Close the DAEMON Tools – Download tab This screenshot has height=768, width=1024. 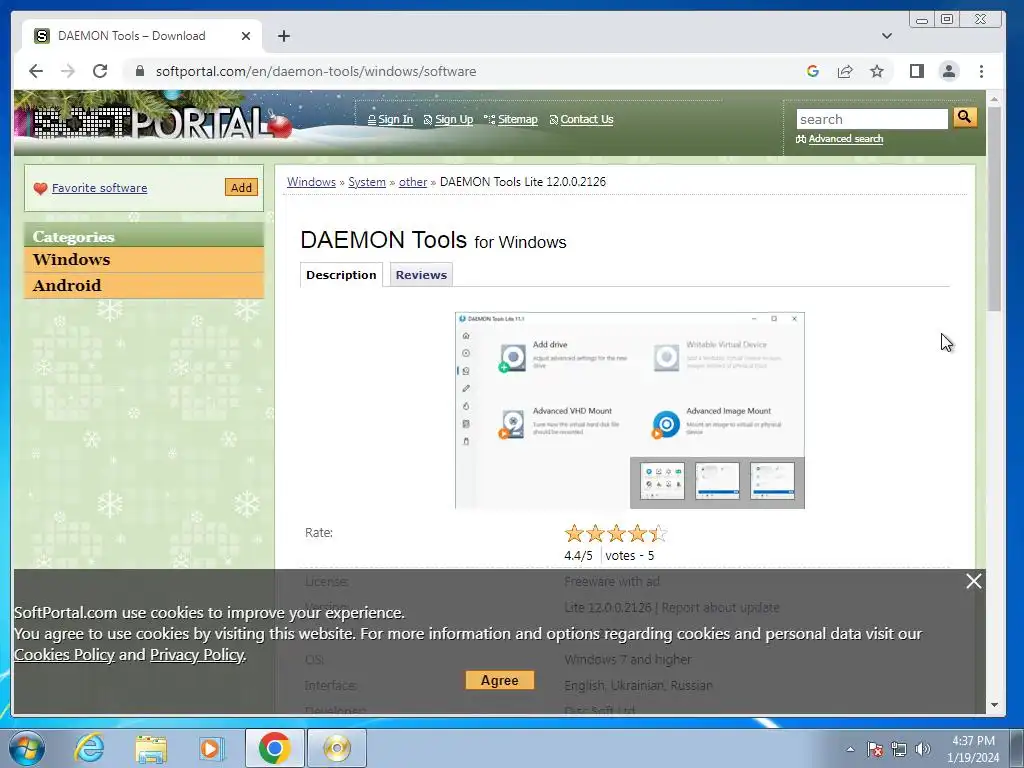pos(246,36)
